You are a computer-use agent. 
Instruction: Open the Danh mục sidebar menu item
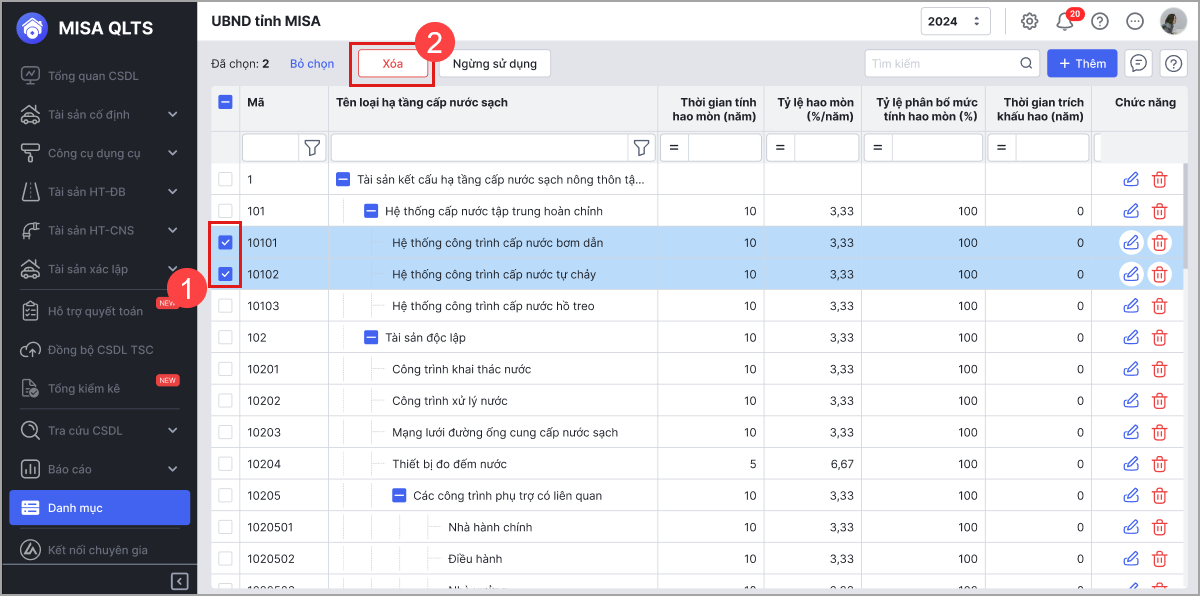(100, 508)
